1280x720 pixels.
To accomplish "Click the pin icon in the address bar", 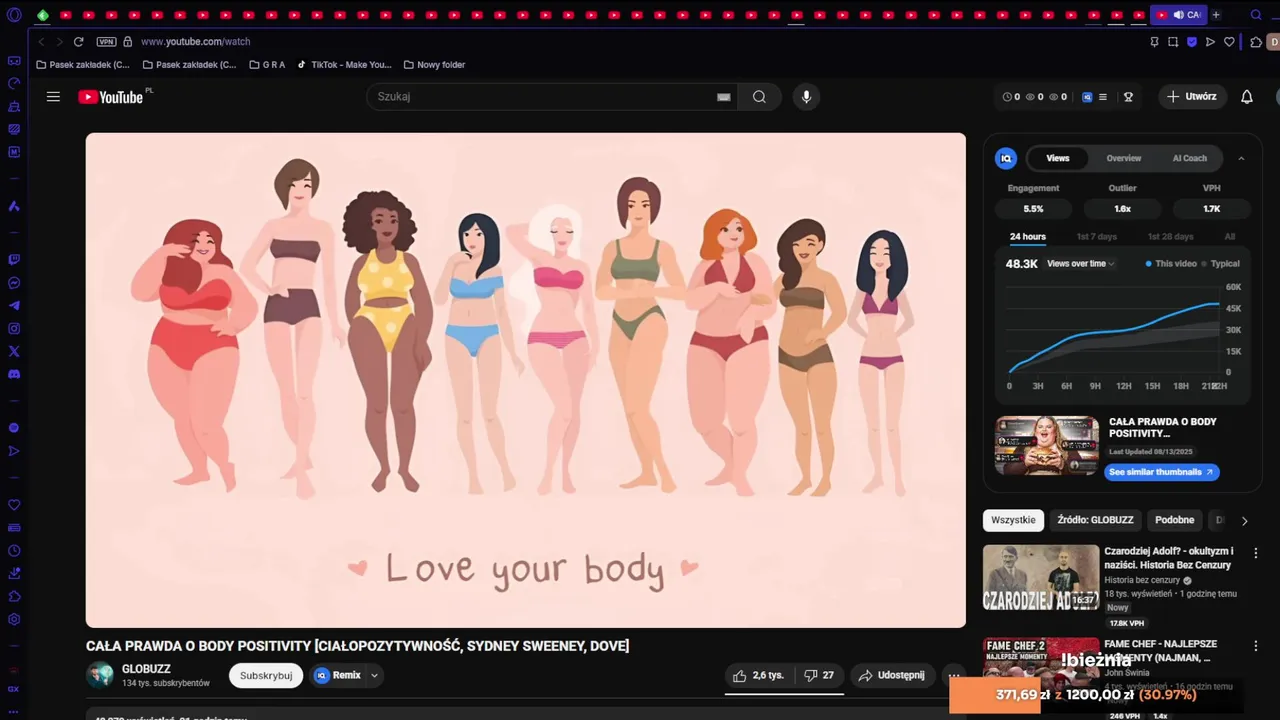I will (x=1154, y=42).
